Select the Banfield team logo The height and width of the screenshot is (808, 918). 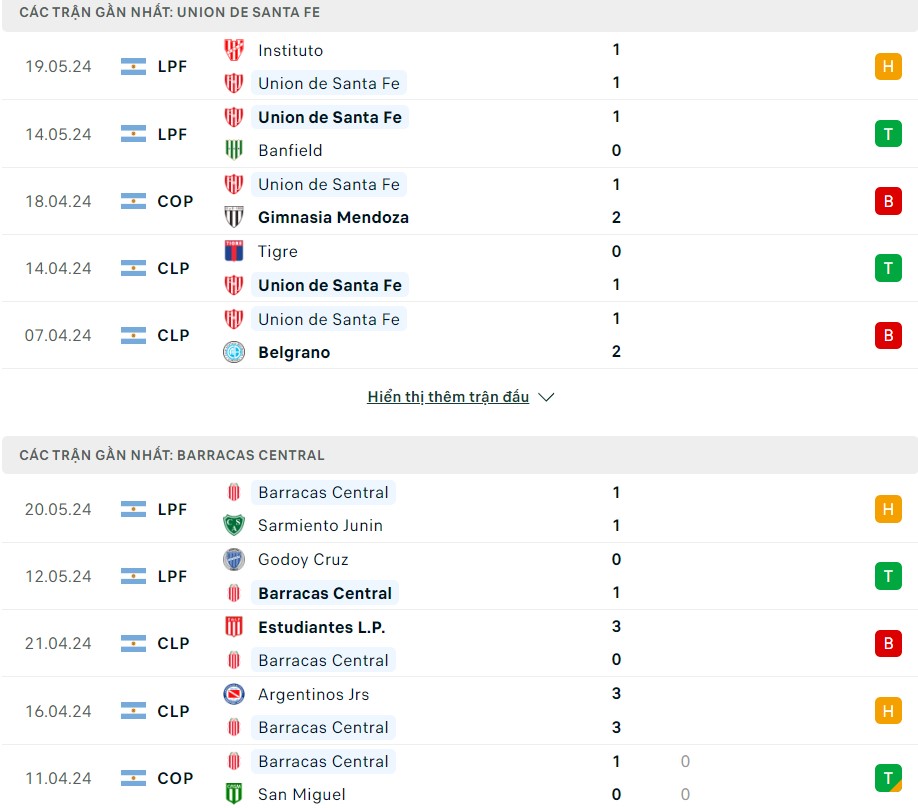coord(233,151)
